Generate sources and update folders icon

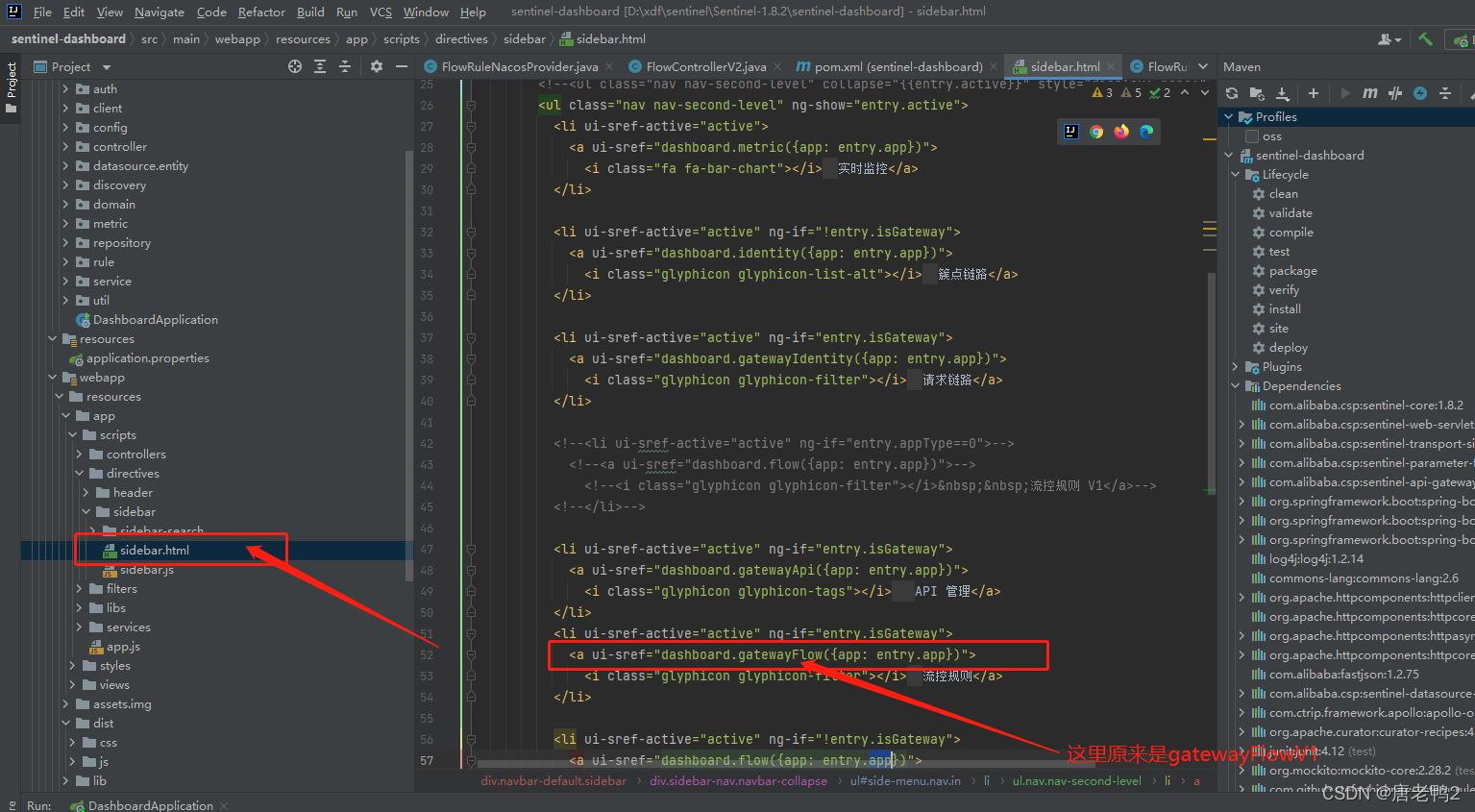1257,93
